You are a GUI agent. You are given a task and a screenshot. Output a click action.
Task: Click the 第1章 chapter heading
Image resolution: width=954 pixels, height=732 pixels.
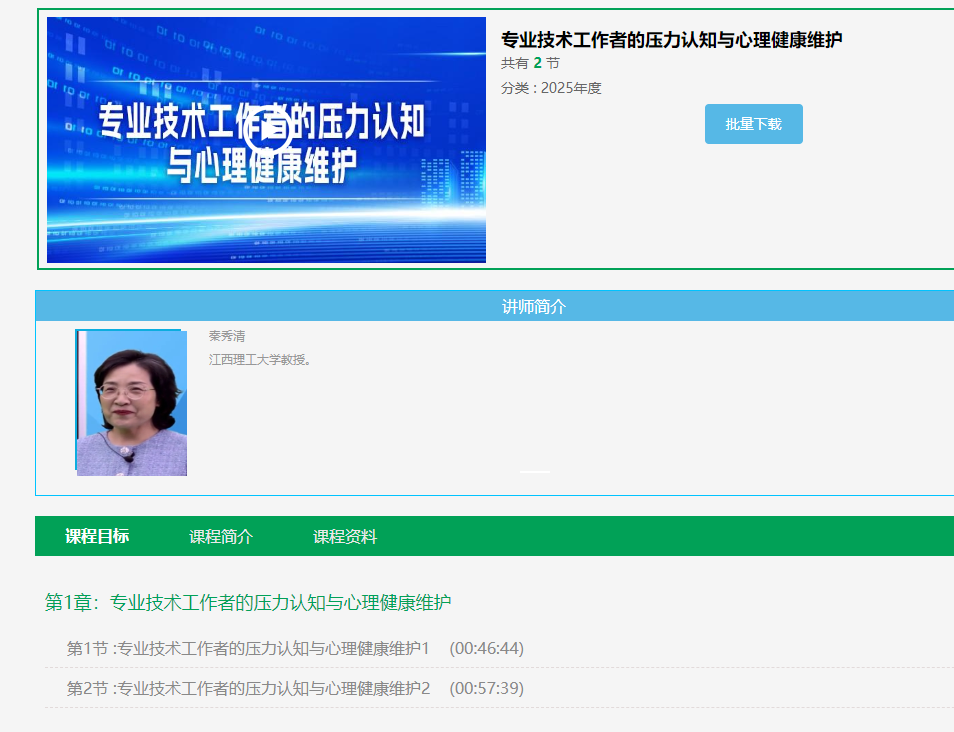(248, 602)
